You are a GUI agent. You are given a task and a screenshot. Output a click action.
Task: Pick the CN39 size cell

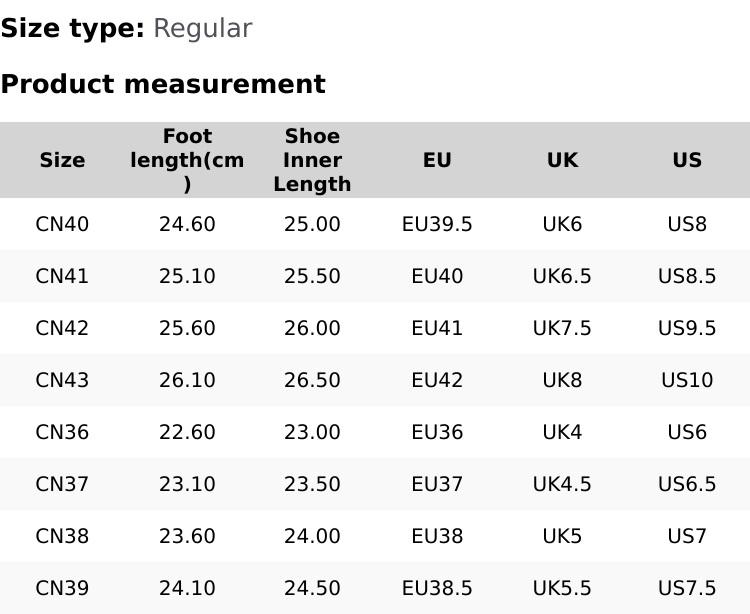coord(62,588)
